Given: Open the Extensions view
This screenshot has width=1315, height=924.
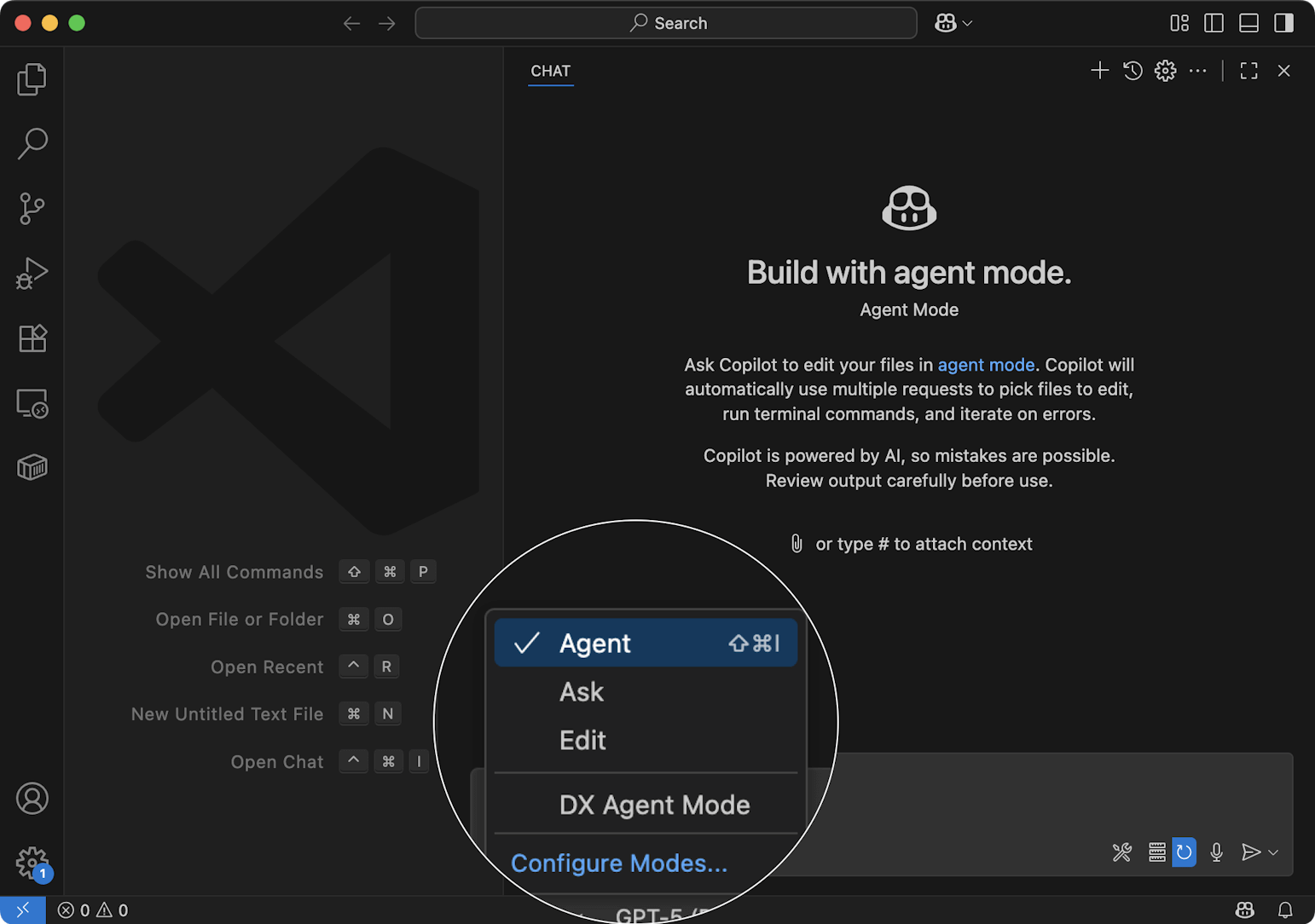Looking at the screenshot, I should [x=32, y=338].
